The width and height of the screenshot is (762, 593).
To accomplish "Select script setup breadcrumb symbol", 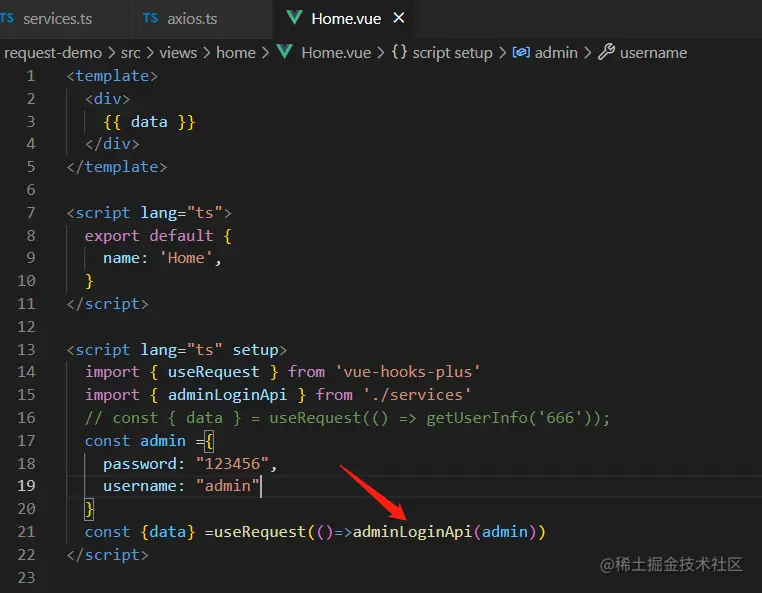I will [x=452, y=52].
